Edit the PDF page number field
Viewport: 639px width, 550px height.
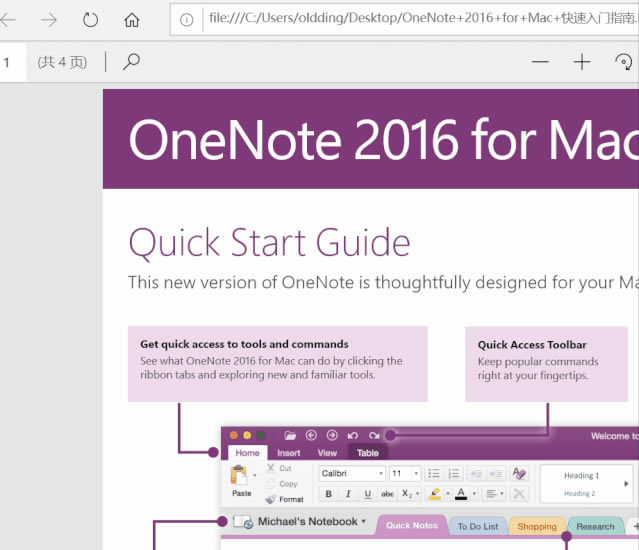pyautogui.click(x=12, y=62)
